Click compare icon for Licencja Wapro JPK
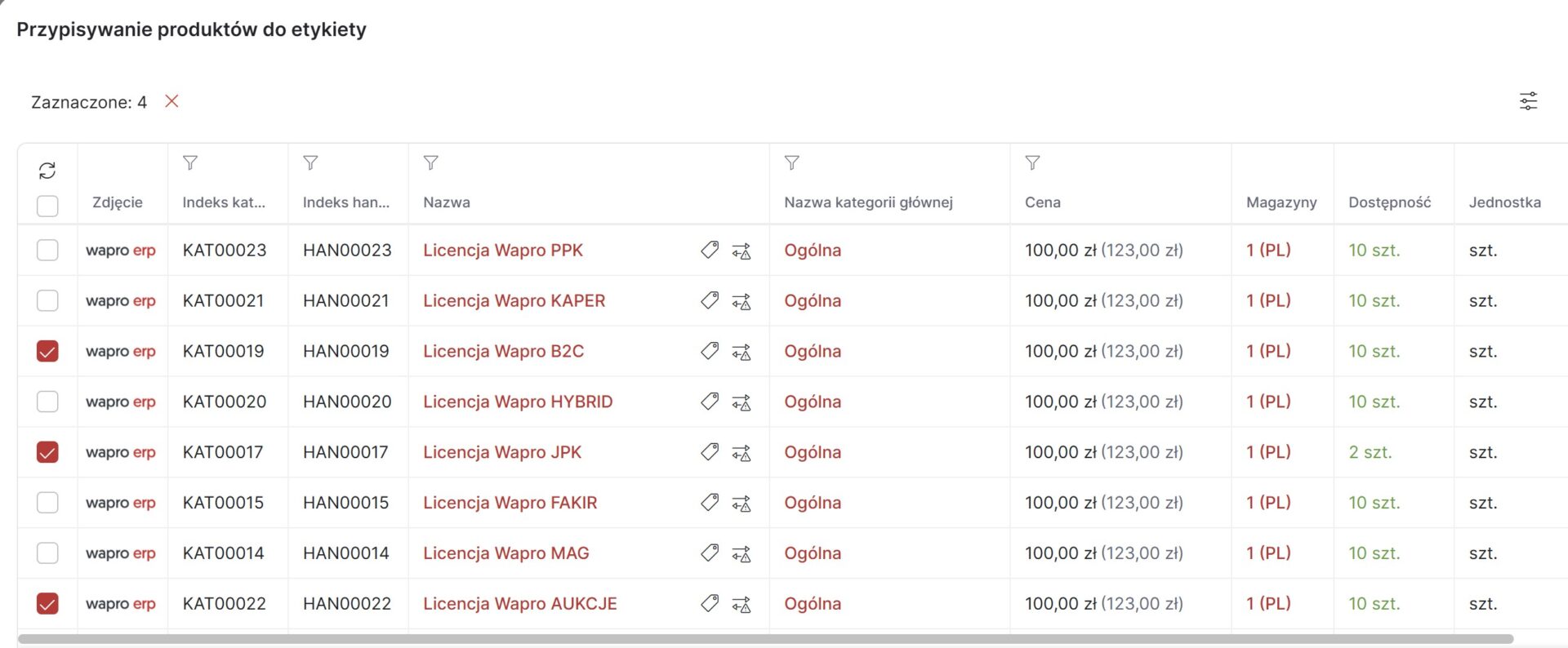1568x648 pixels. pos(742,454)
